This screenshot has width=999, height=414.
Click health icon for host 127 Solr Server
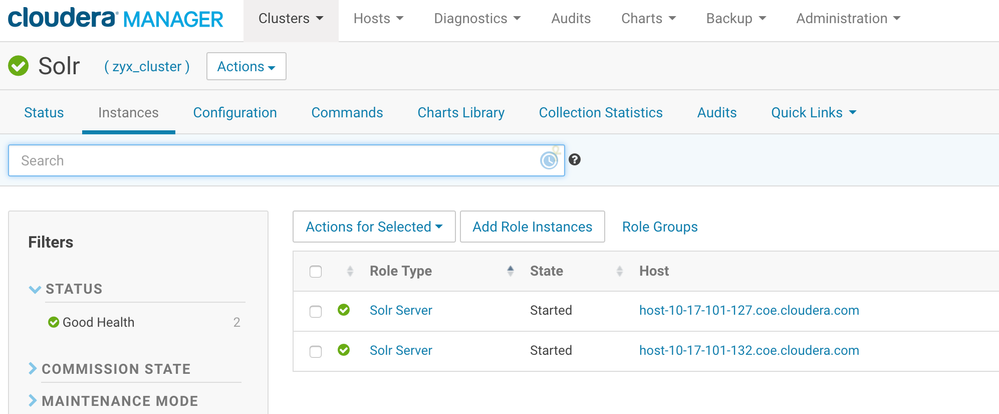coord(344,311)
